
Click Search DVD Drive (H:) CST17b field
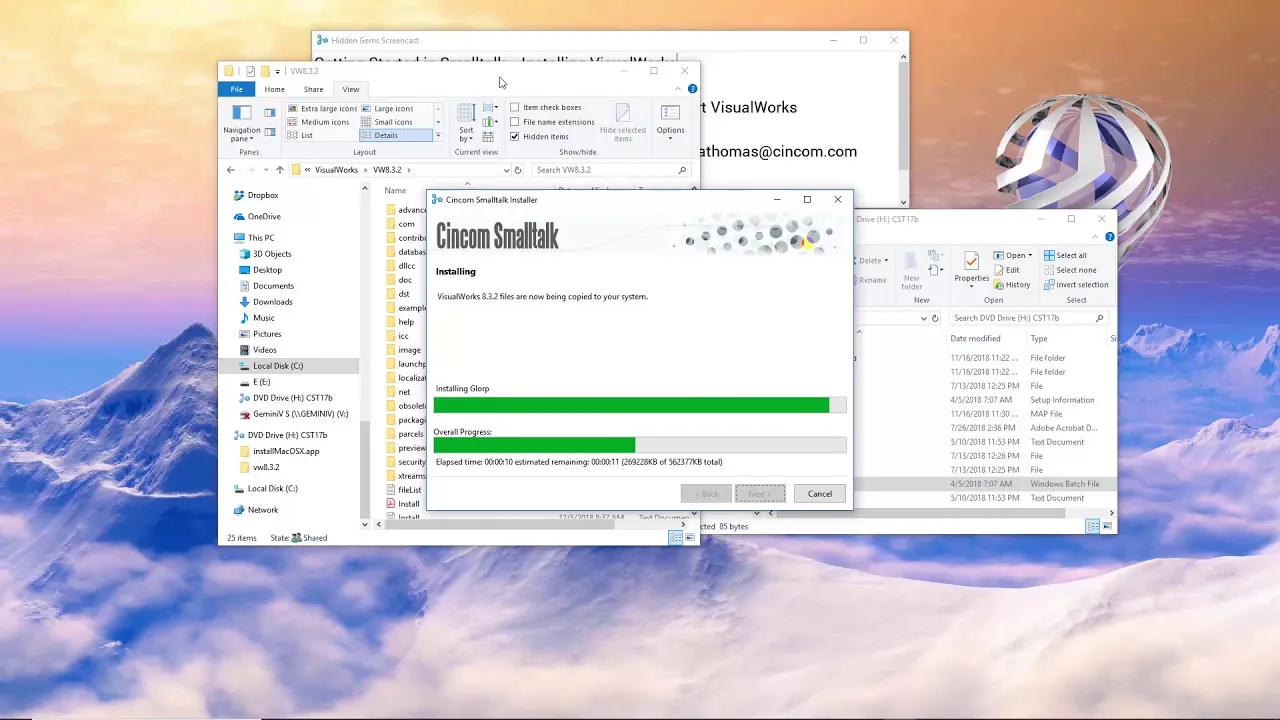coord(1028,318)
